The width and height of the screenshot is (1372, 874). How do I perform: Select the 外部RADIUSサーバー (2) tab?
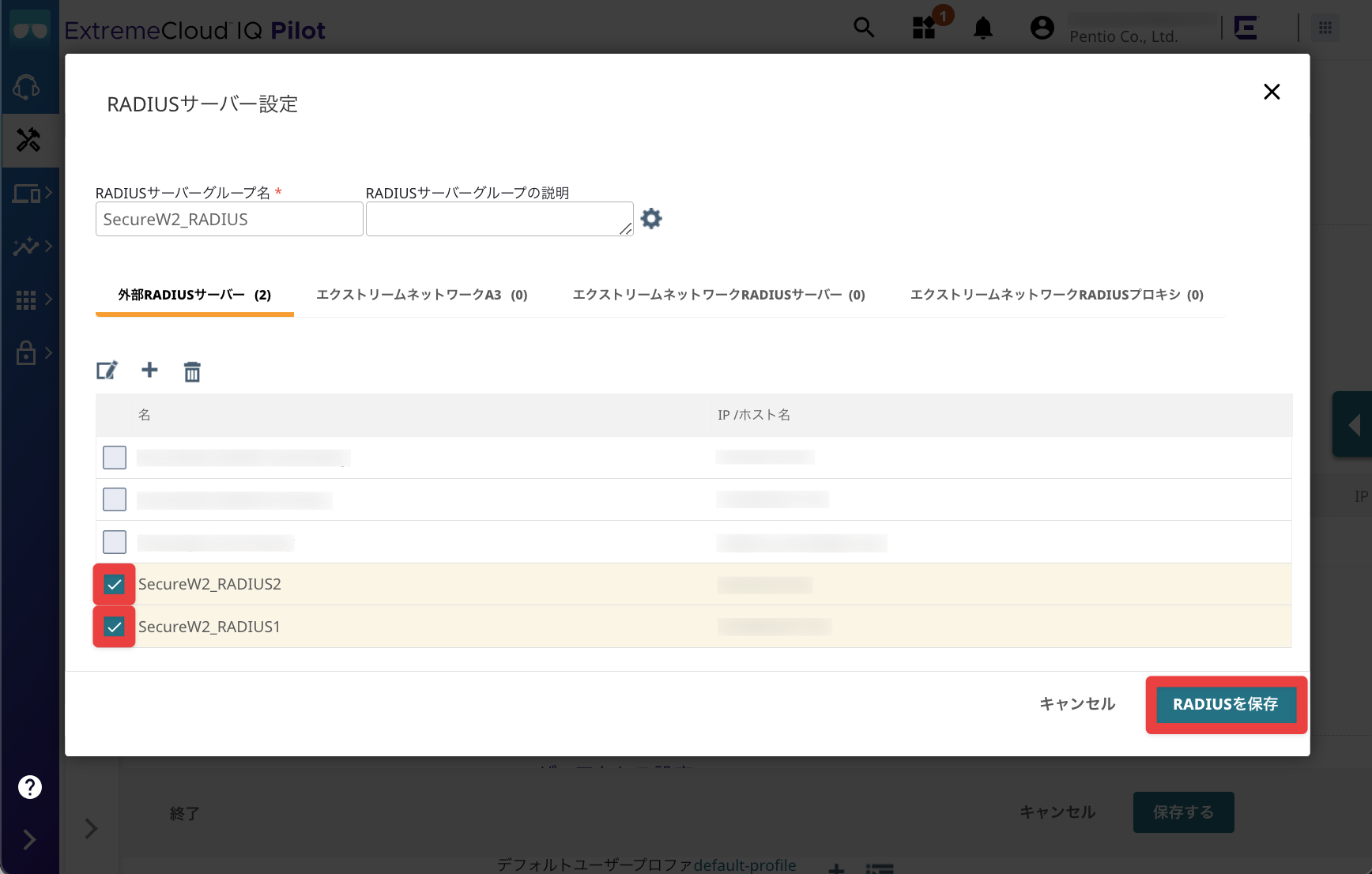pyautogui.click(x=194, y=295)
